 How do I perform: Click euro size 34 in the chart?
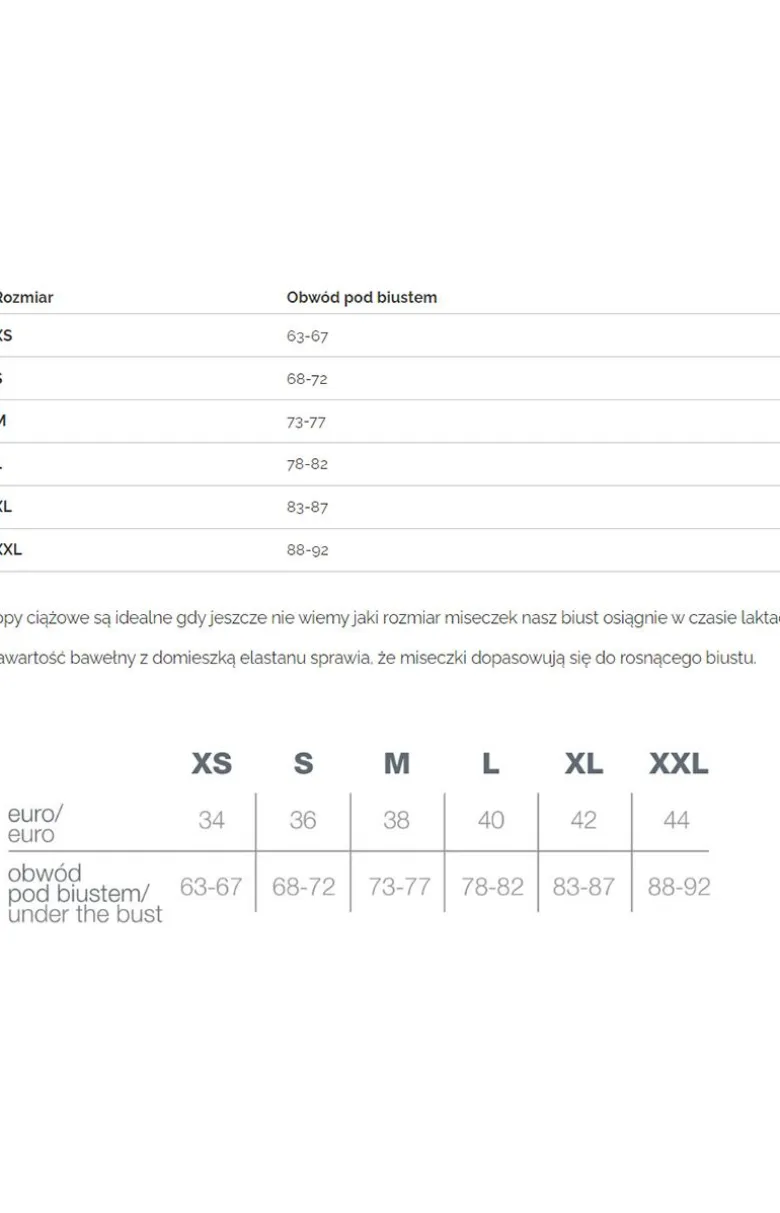click(211, 820)
